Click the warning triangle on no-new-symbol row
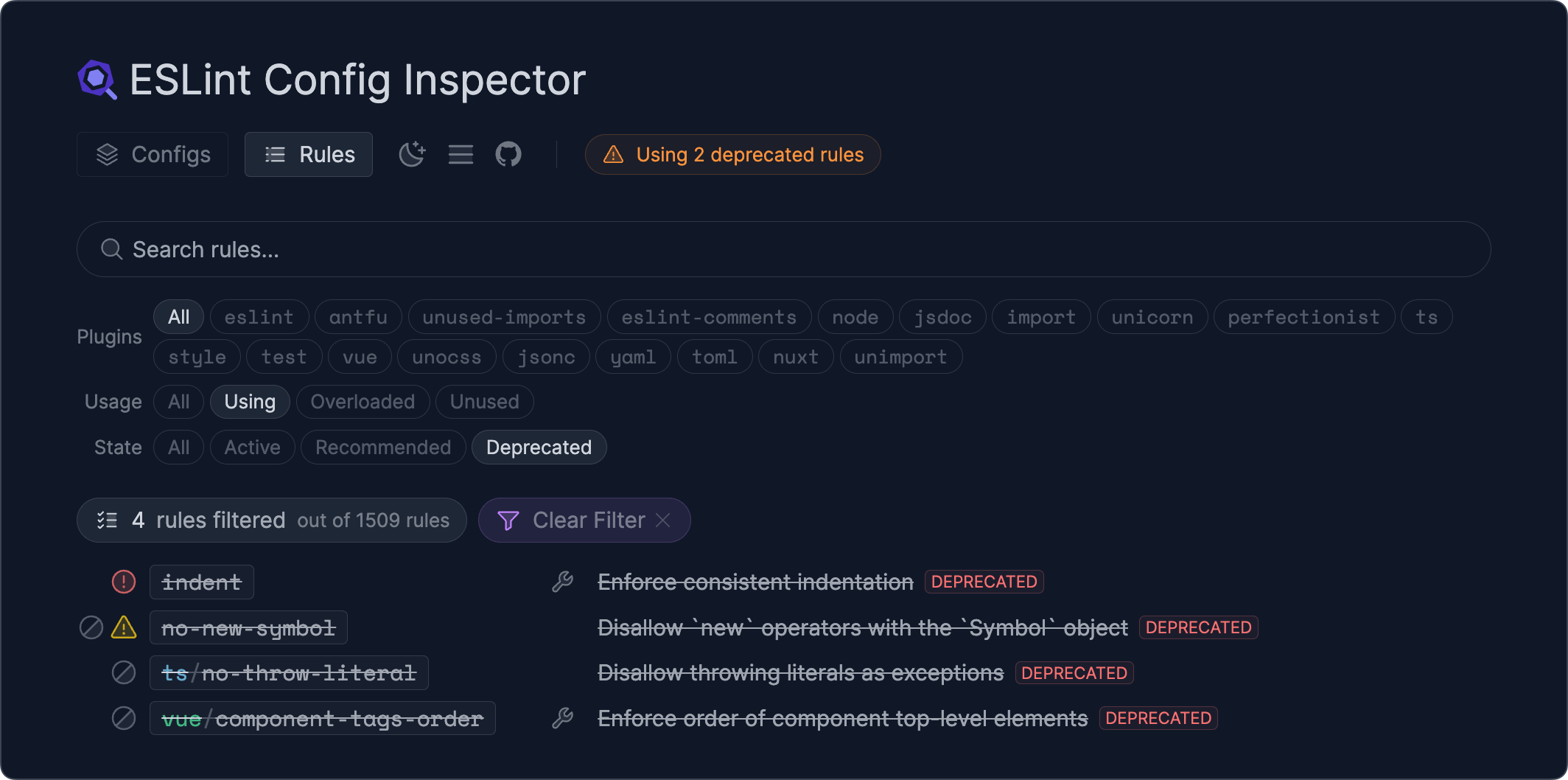Viewport: 1568px width, 780px height. [124, 627]
